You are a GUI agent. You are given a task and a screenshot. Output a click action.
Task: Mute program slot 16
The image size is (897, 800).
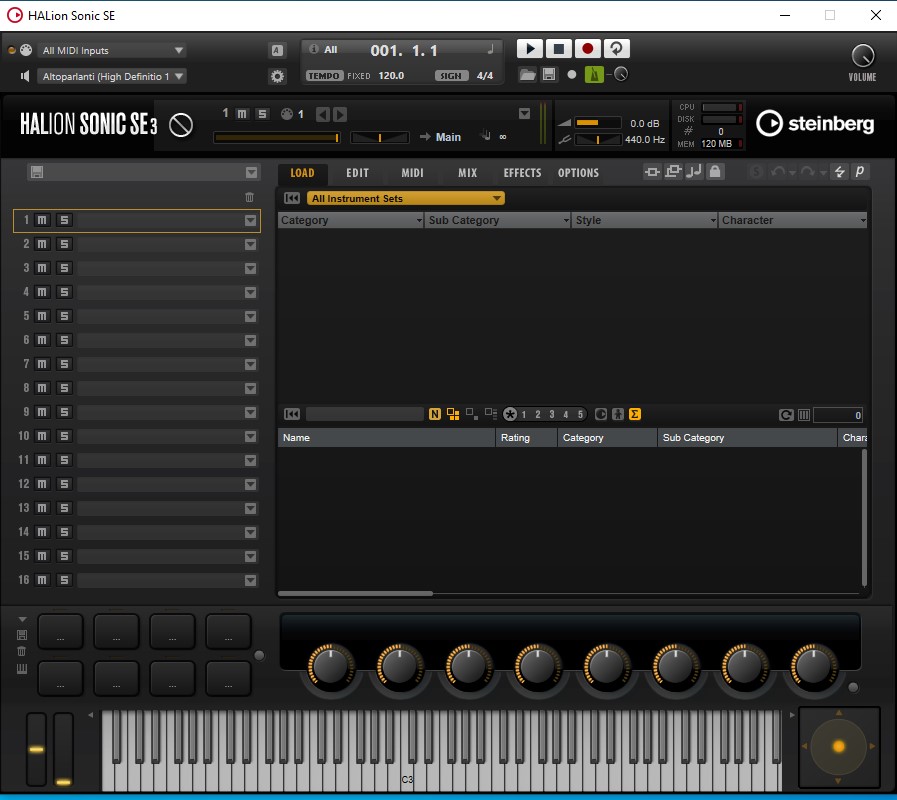tap(42, 580)
